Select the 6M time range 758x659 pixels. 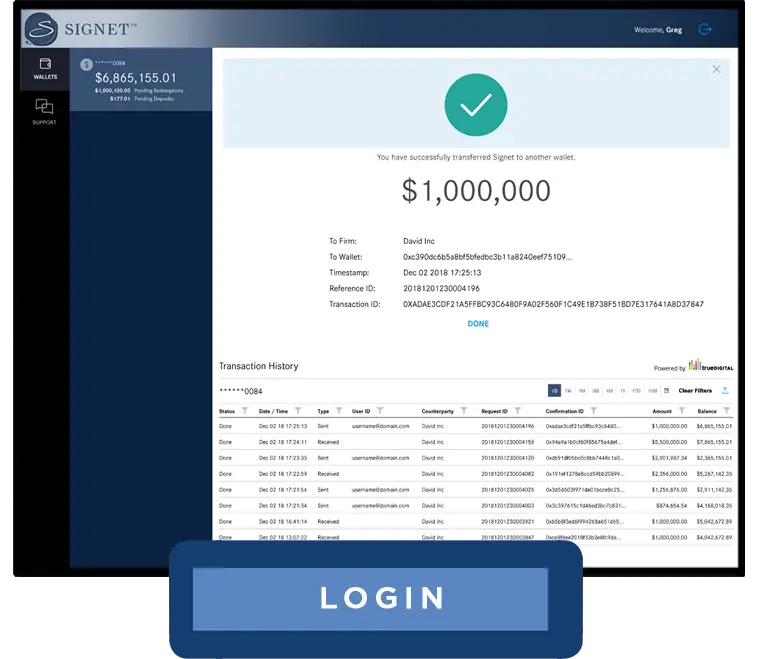(x=609, y=391)
